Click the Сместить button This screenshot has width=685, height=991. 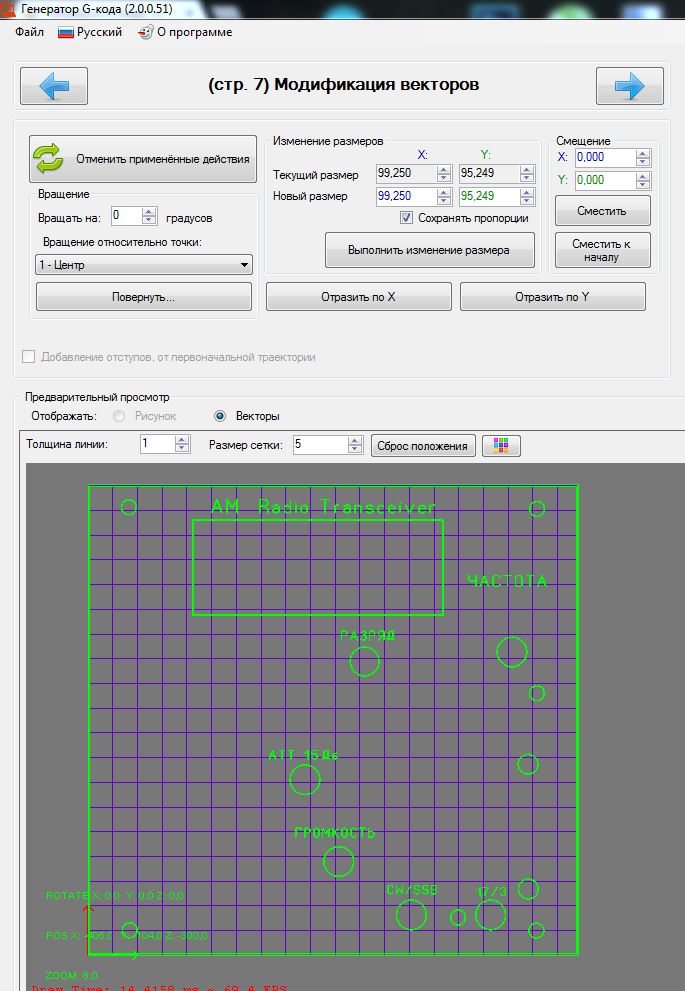(x=602, y=211)
